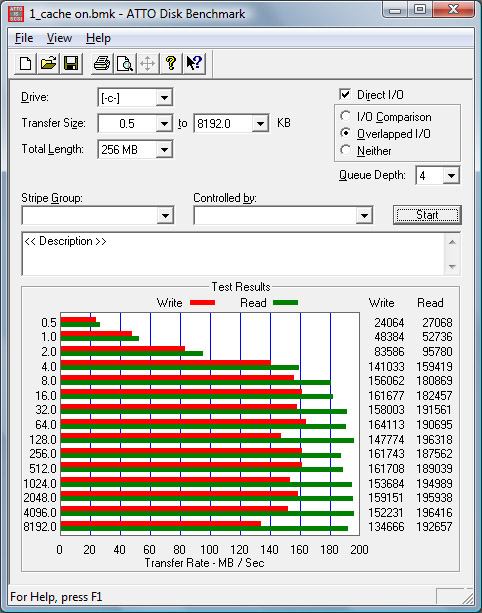
Task: Open Print Preview toolbar icon
Action: click(x=125, y=63)
